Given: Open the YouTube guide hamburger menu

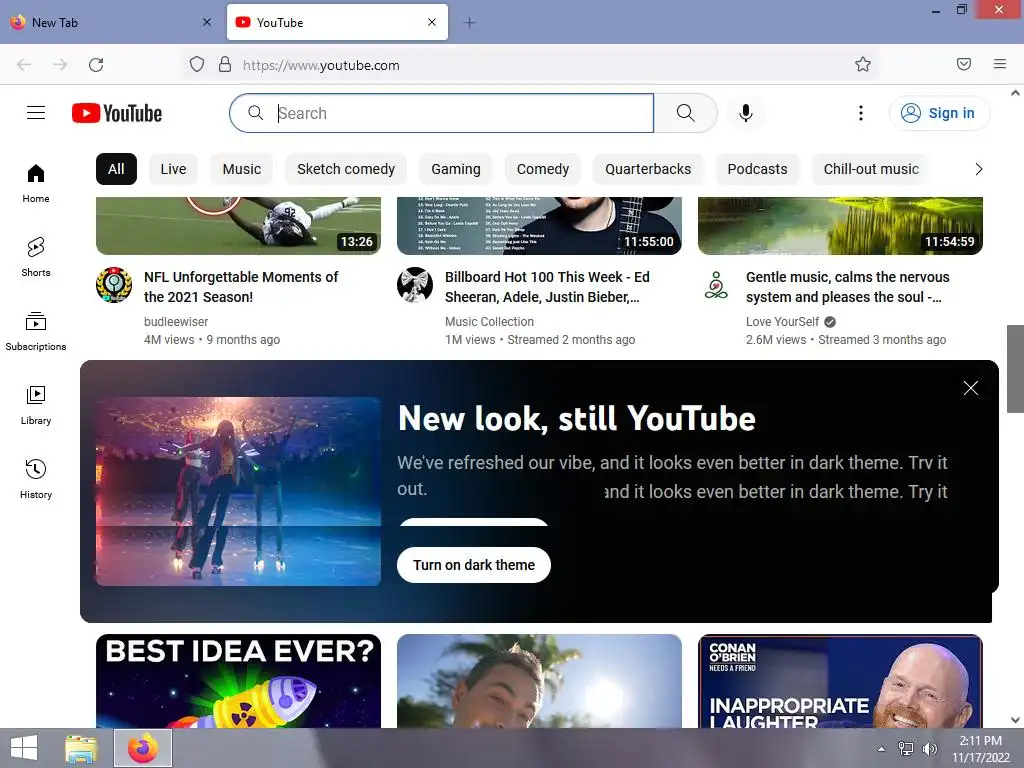Looking at the screenshot, I should coord(36,113).
